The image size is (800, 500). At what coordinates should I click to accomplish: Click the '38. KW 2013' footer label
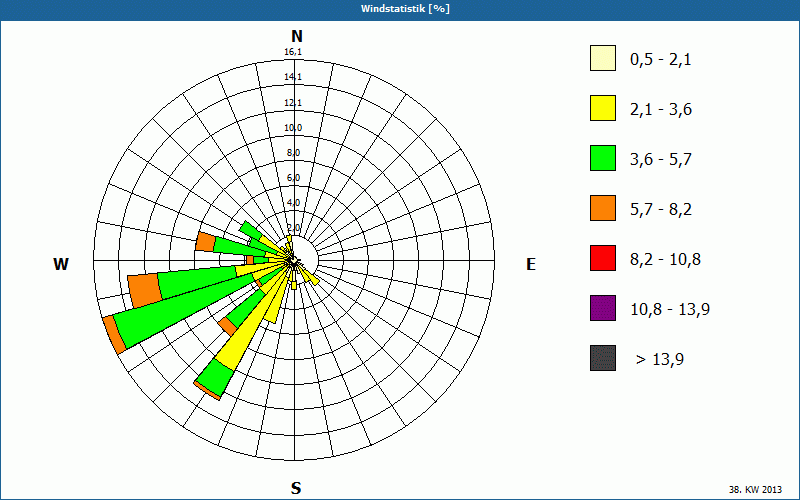click(x=755, y=490)
